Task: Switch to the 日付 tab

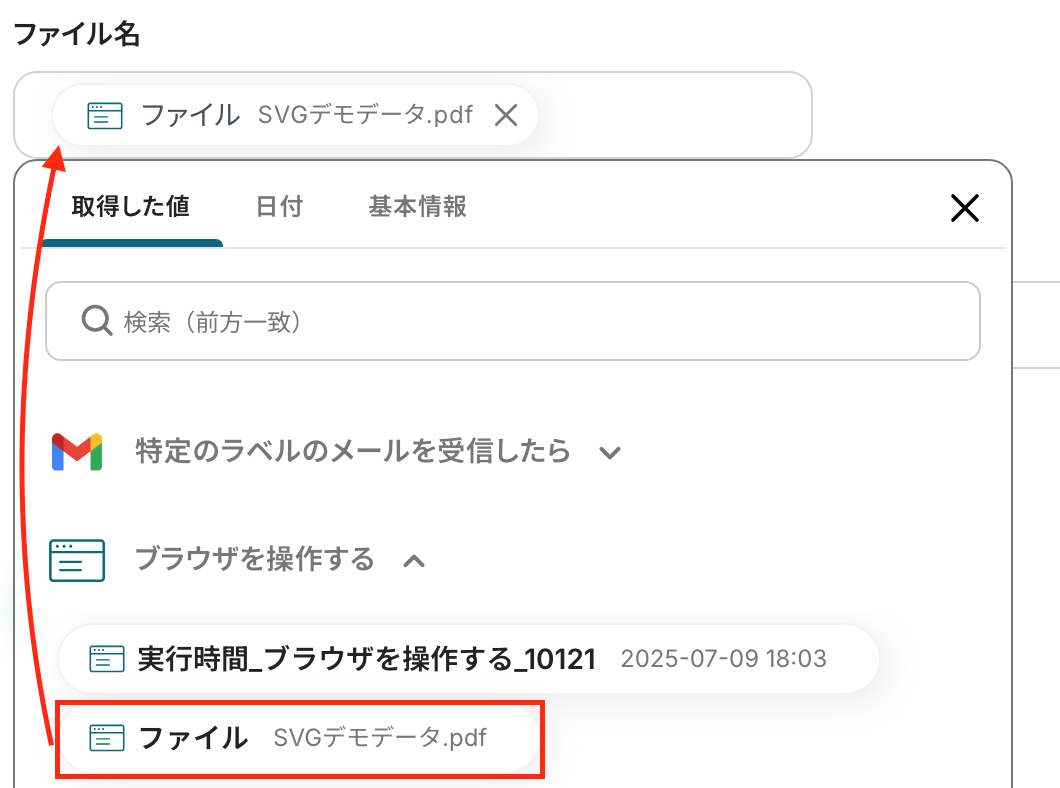Action: coord(279,207)
